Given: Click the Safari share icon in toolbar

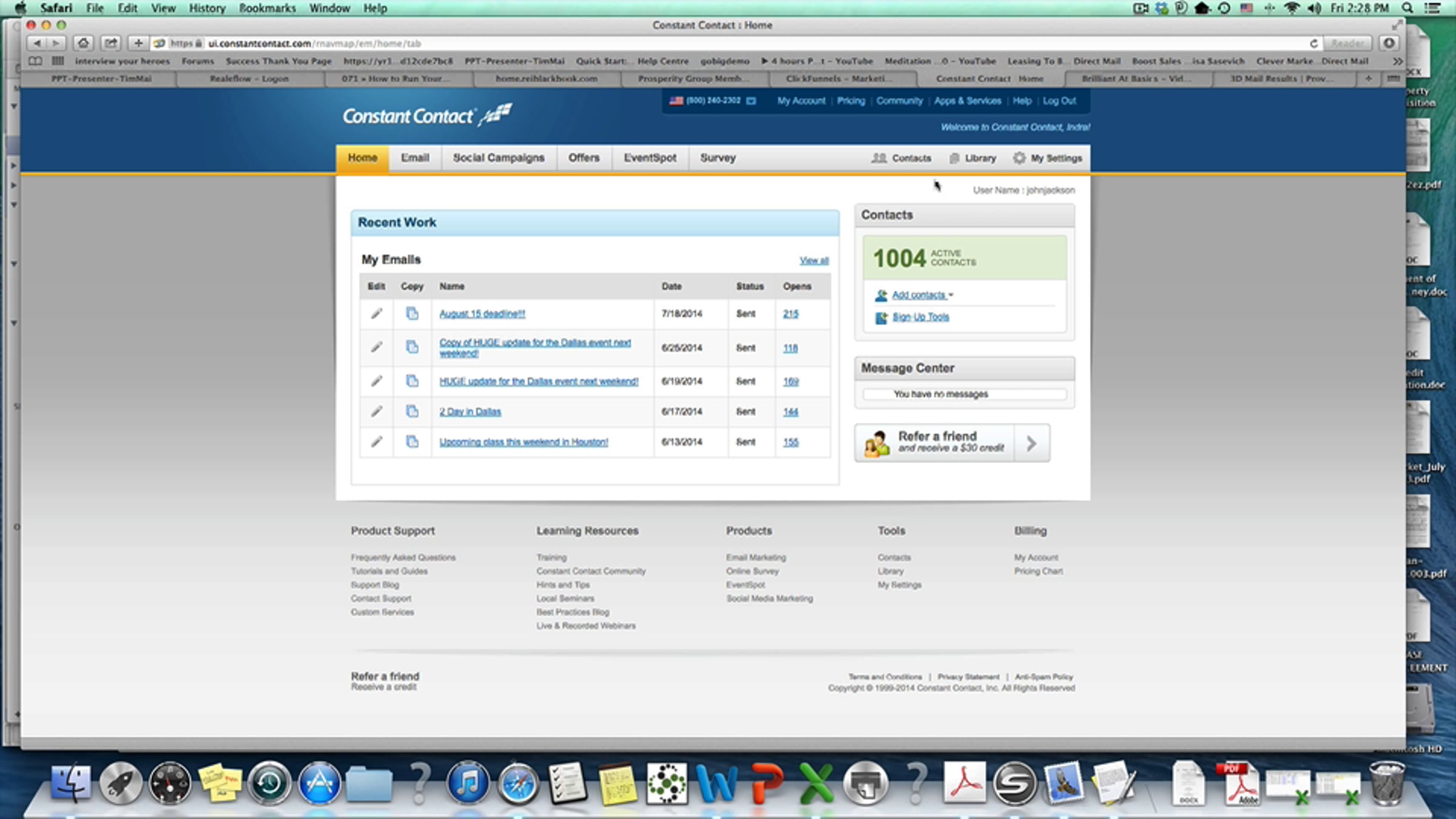Looking at the screenshot, I should coord(110,44).
